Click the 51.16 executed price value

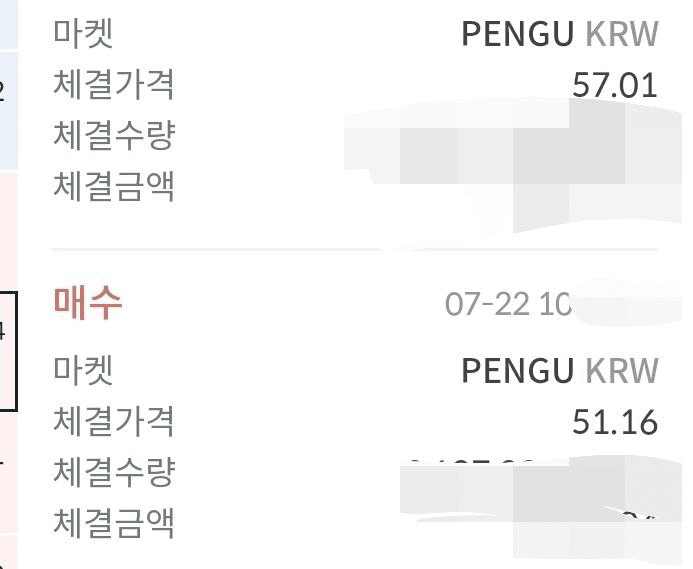pyautogui.click(x=615, y=422)
